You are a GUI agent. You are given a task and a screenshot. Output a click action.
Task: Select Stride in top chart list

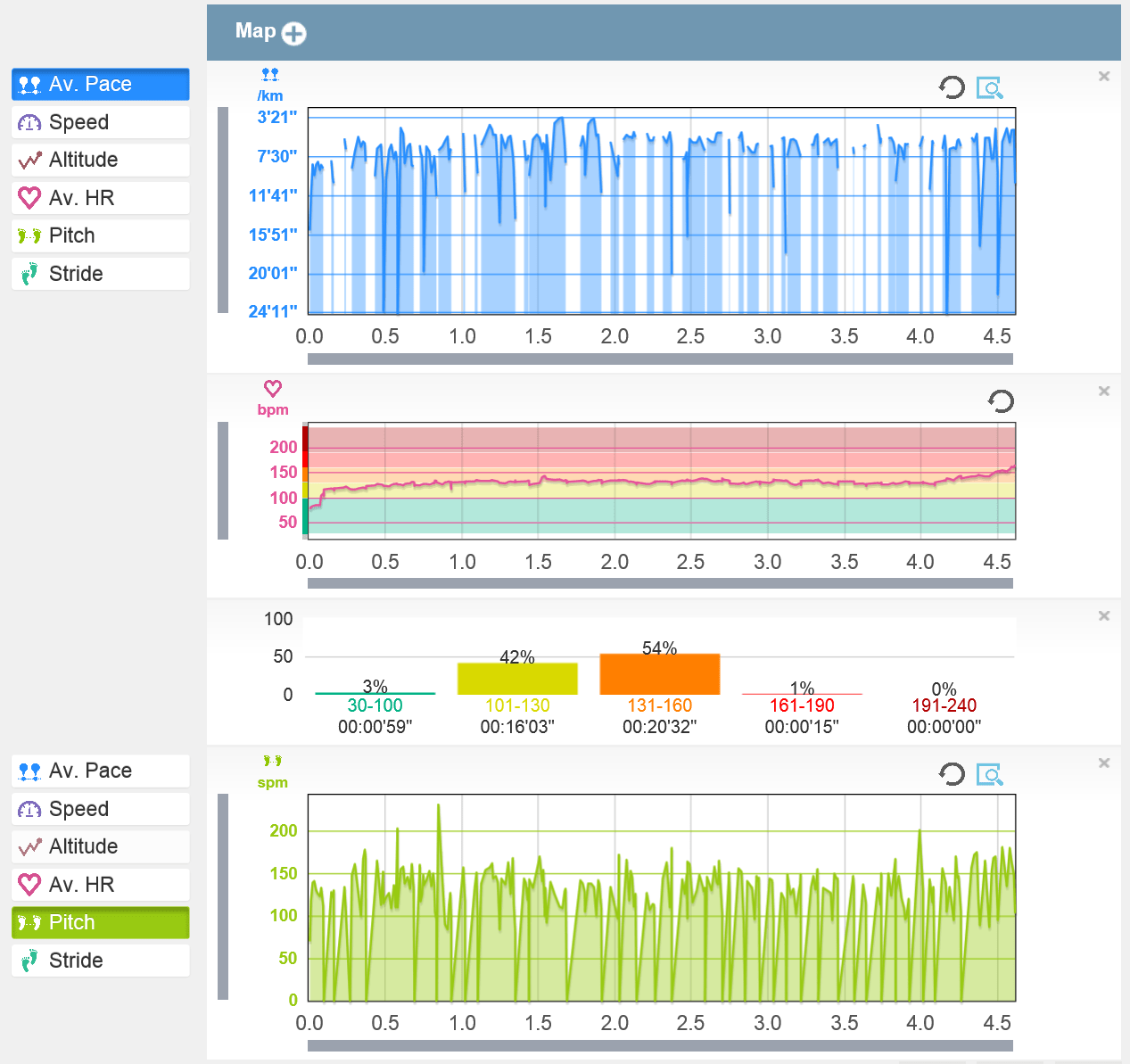pos(101,274)
